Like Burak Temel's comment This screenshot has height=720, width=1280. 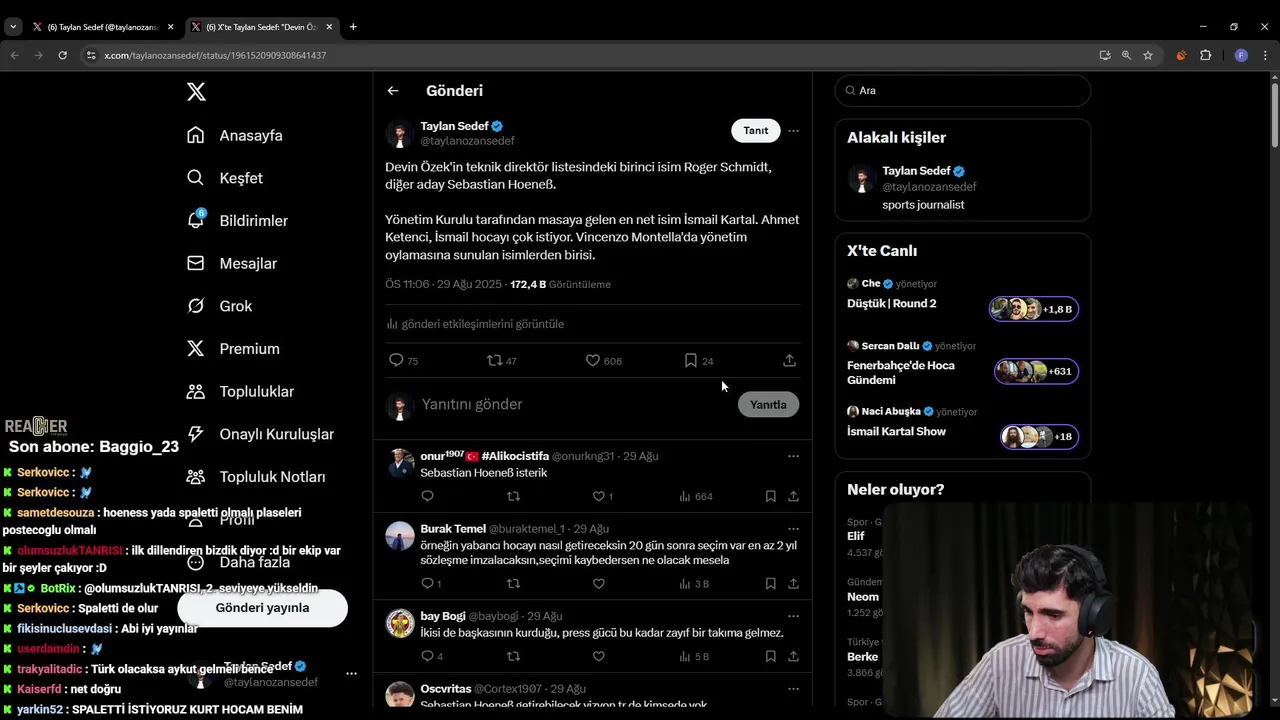coord(598,583)
